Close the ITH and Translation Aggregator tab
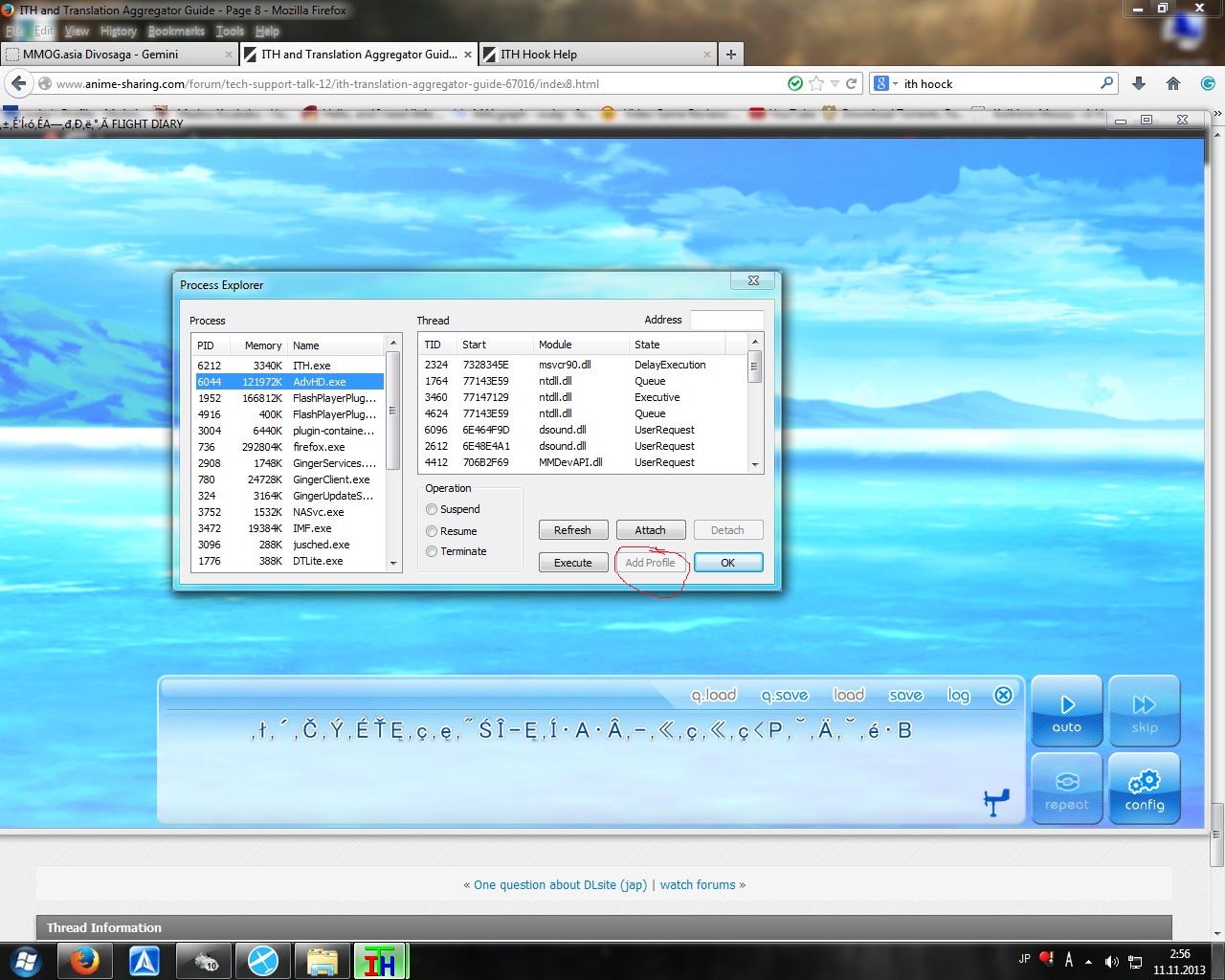 468,55
